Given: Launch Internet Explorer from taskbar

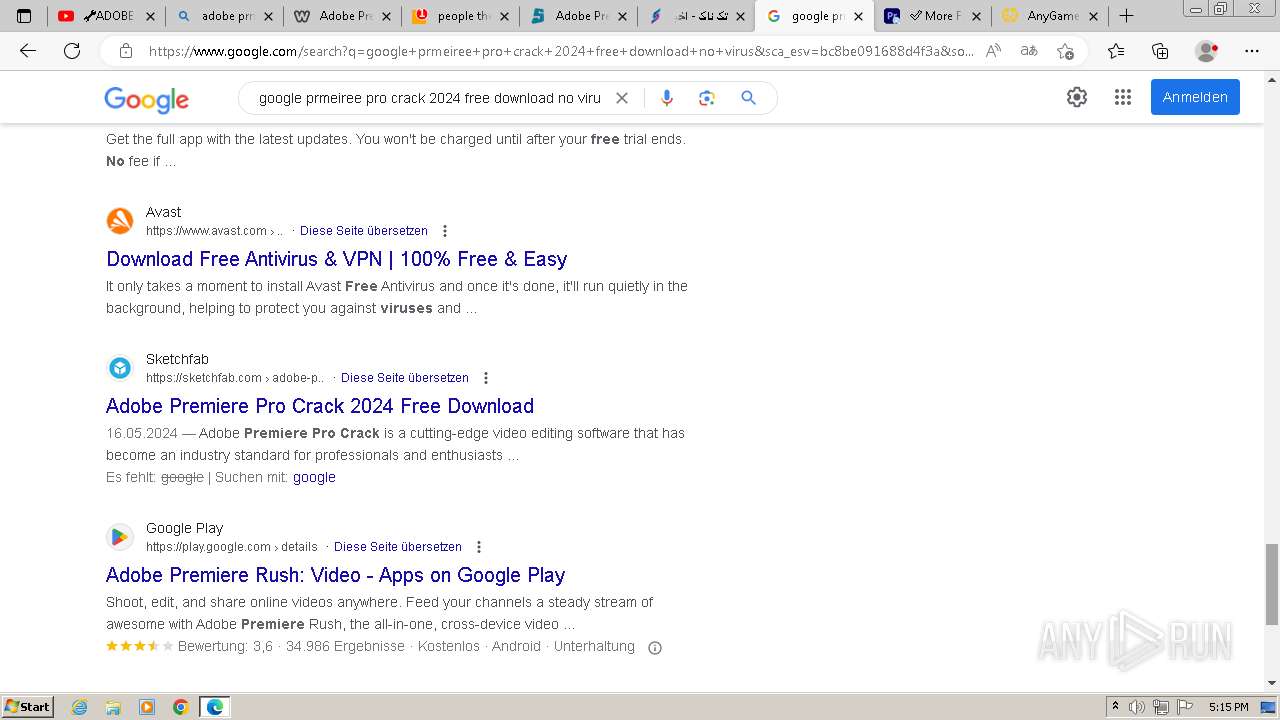Looking at the screenshot, I should pyautogui.click(x=79, y=707).
